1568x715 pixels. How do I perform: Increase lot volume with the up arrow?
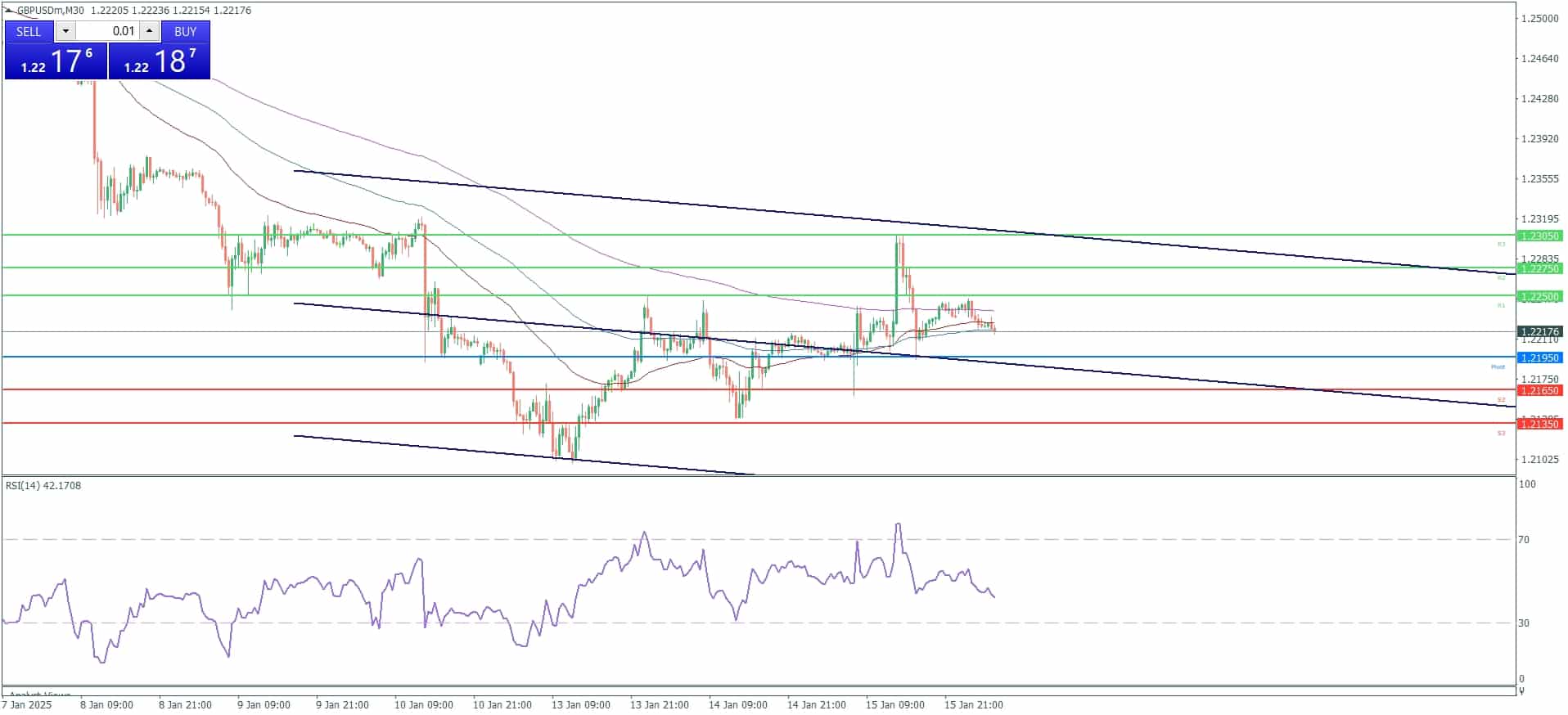coord(149,31)
